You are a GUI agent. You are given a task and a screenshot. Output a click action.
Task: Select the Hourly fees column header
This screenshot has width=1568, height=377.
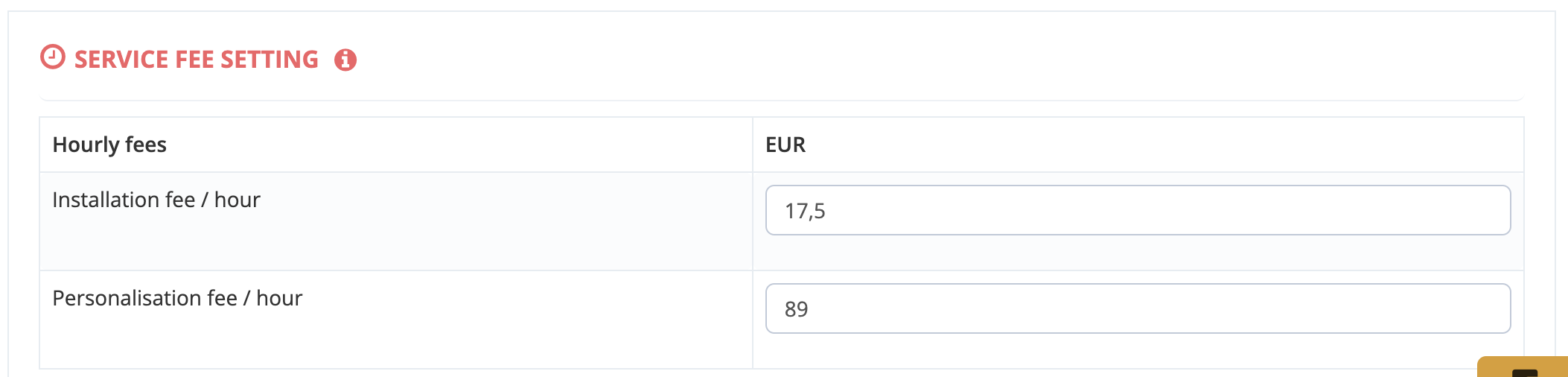tap(109, 145)
